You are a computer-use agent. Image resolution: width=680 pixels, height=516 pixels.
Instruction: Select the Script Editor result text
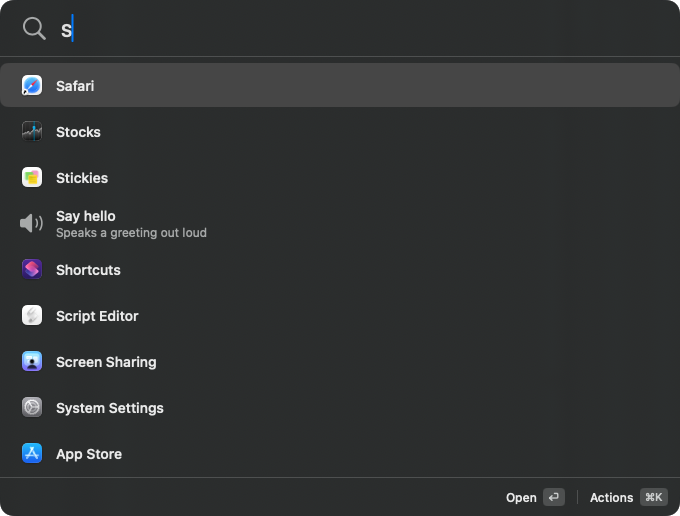[x=97, y=316]
